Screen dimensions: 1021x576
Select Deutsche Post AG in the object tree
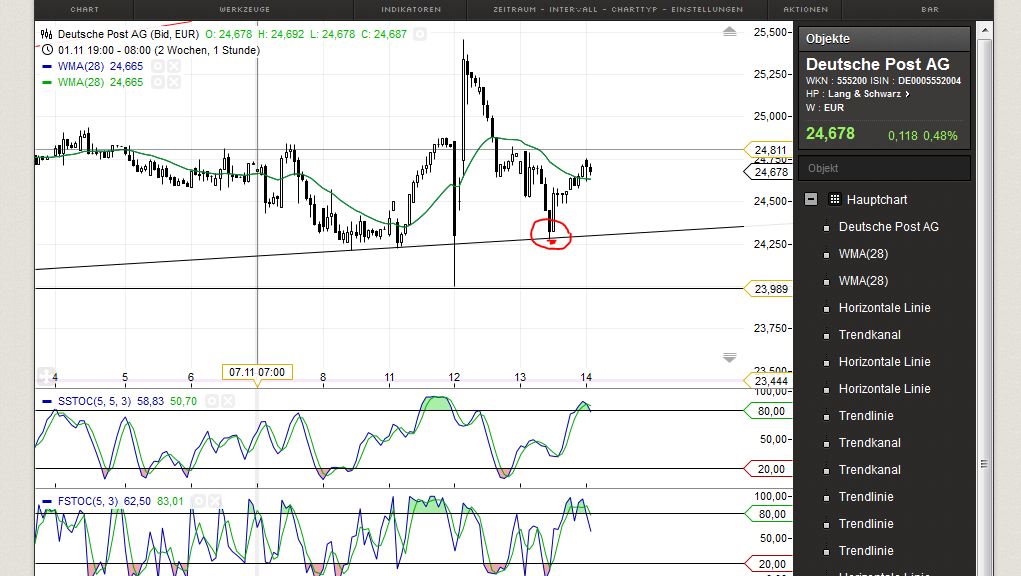pyautogui.click(x=888, y=226)
